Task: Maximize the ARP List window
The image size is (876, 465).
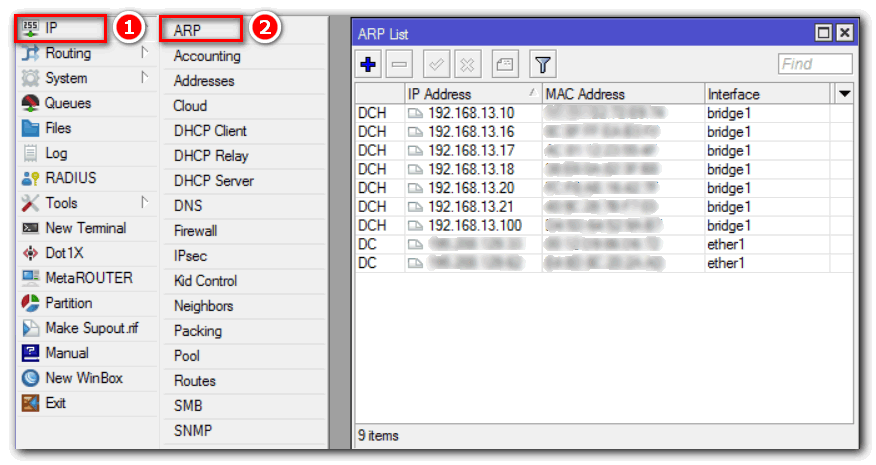Action: [x=823, y=33]
